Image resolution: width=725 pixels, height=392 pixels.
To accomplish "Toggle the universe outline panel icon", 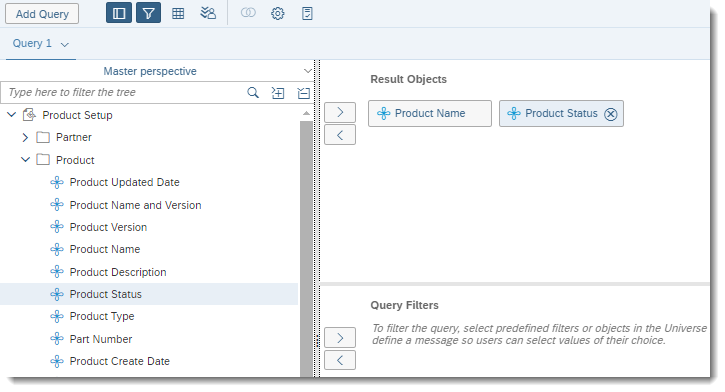I will click(119, 13).
